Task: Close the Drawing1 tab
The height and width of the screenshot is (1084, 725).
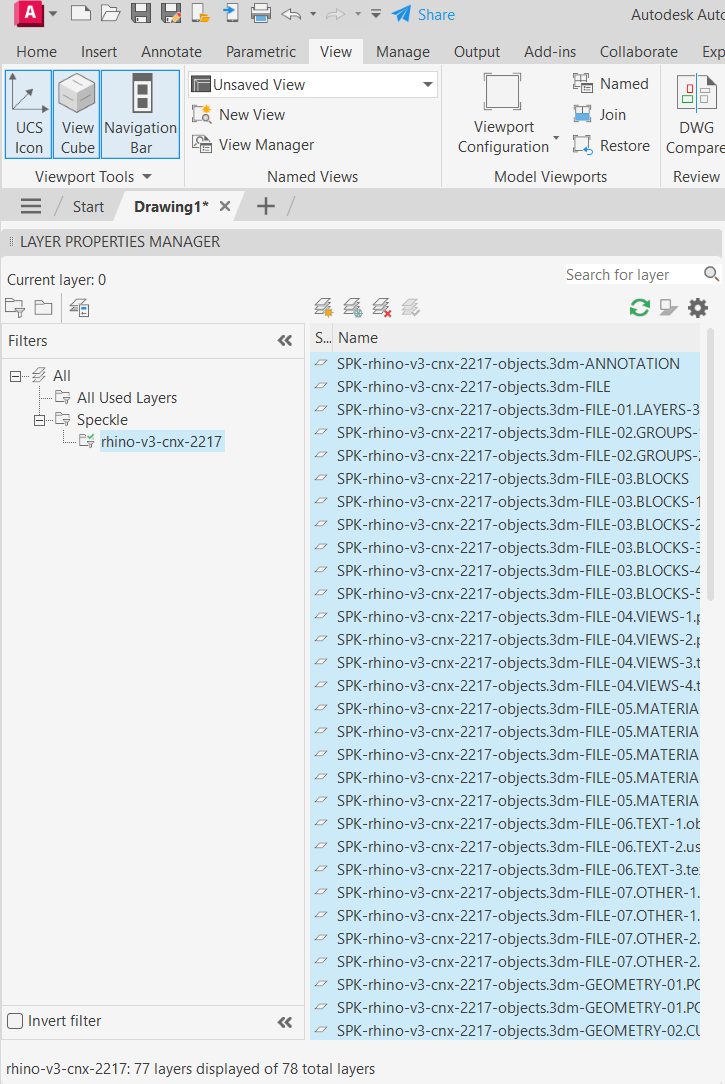Action: [x=225, y=206]
